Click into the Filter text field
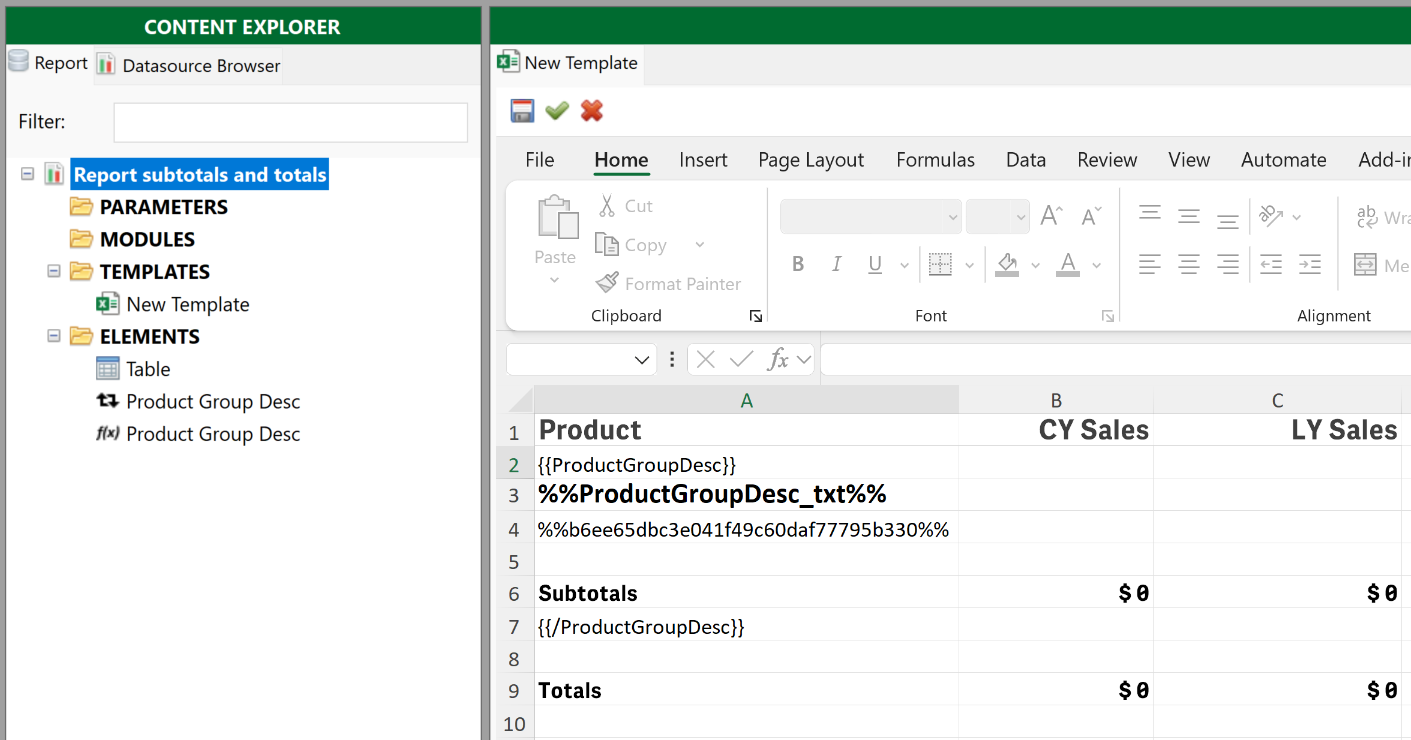 (x=290, y=122)
